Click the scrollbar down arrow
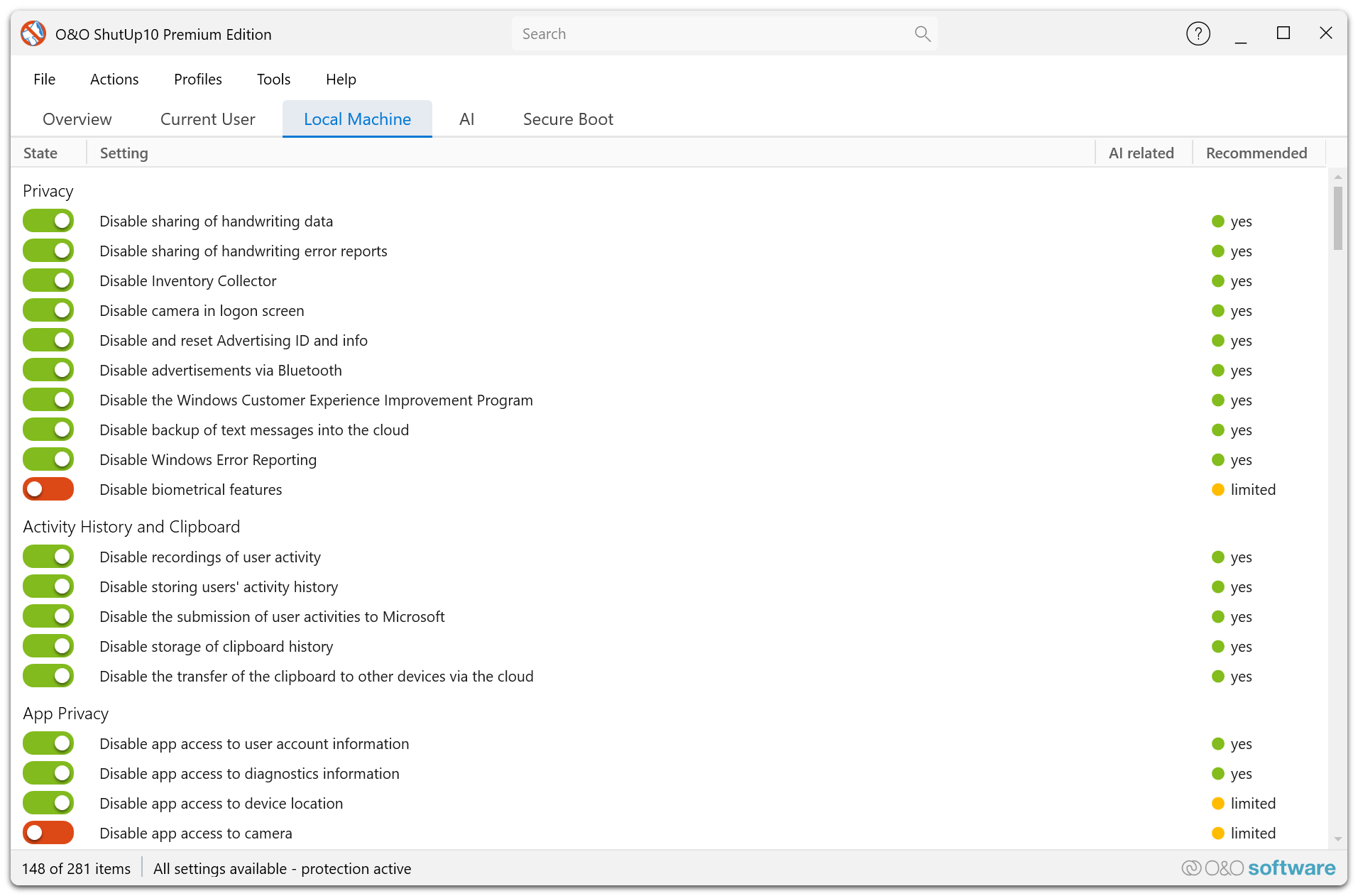This screenshot has height=896, width=1358. (1337, 839)
